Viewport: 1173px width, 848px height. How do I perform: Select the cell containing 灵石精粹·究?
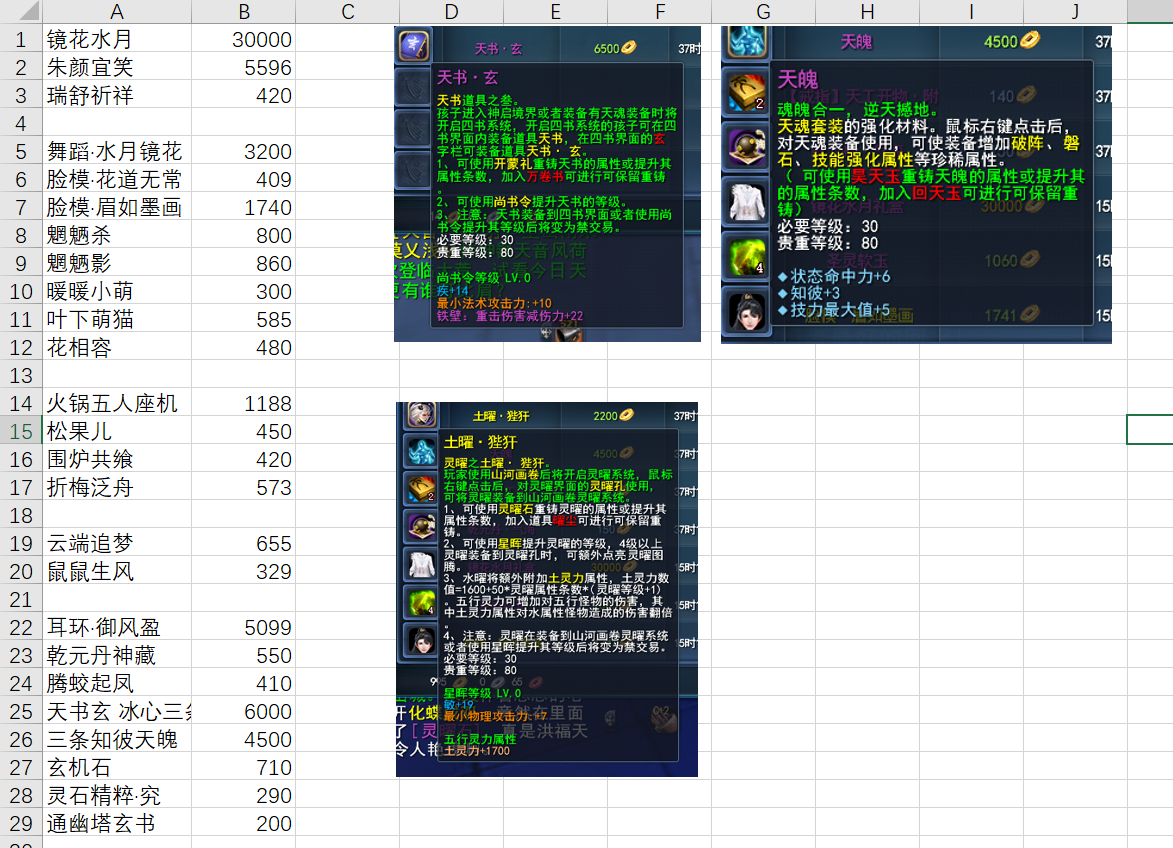(x=117, y=796)
